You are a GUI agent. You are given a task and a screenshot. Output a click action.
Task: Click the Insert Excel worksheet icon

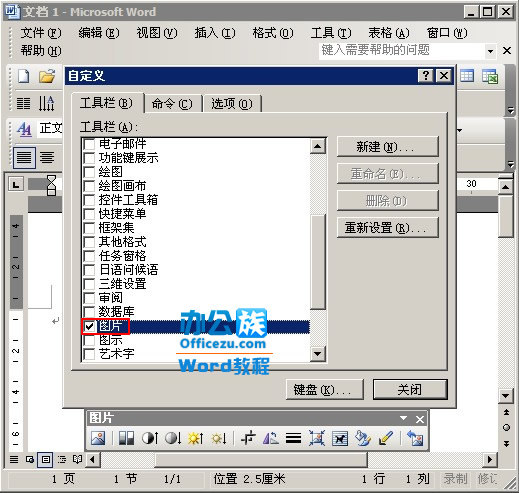490,76
